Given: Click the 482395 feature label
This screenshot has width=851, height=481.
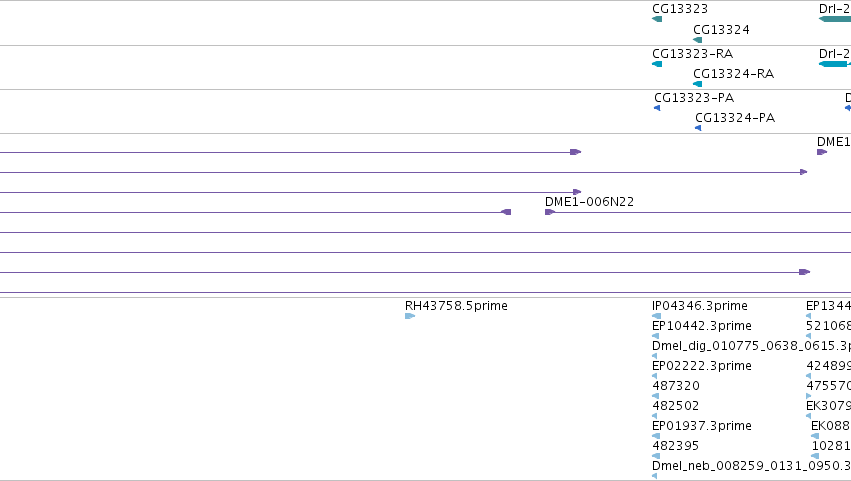Looking at the screenshot, I should click(x=676, y=446).
